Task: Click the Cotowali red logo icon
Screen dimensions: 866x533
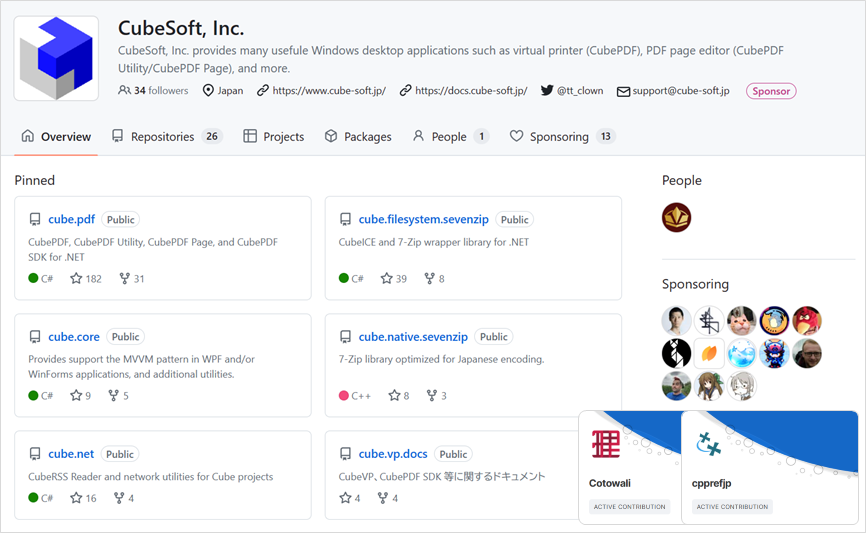Action: click(606, 444)
